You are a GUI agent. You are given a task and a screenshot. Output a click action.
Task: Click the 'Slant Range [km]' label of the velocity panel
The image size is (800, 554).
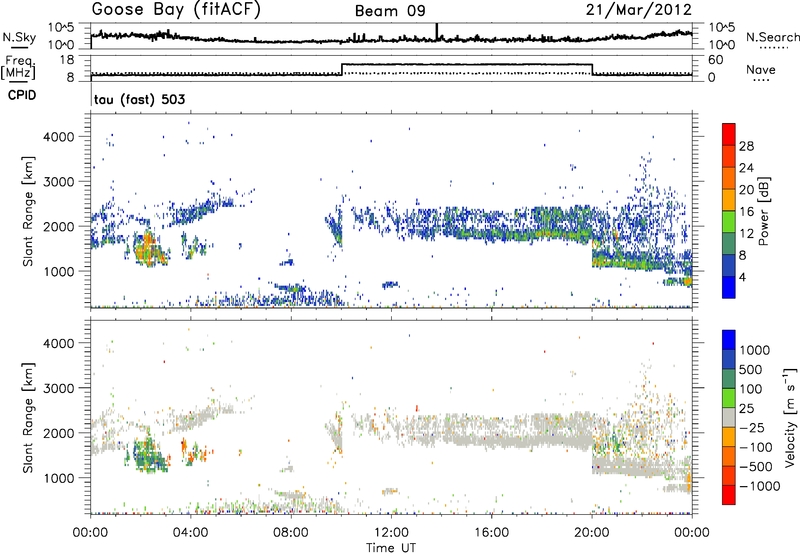28,417
